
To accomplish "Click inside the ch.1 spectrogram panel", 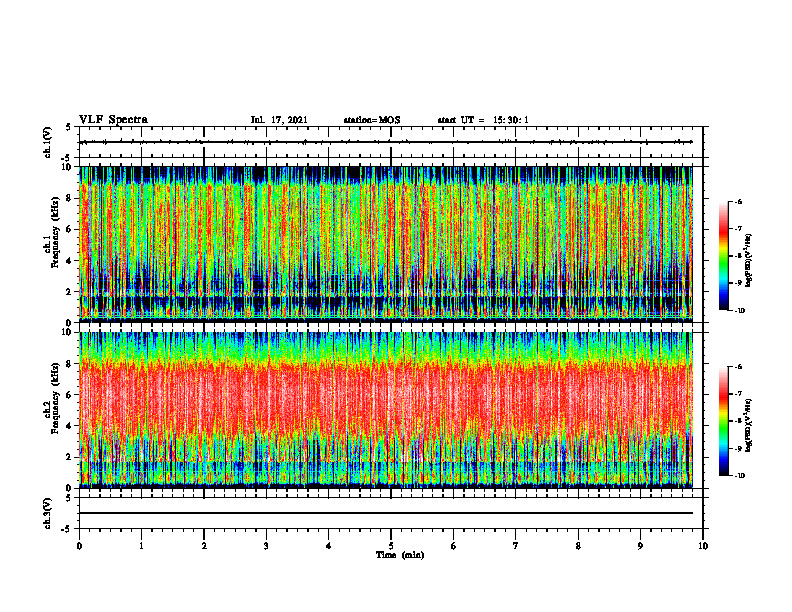I will (x=391, y=244).
